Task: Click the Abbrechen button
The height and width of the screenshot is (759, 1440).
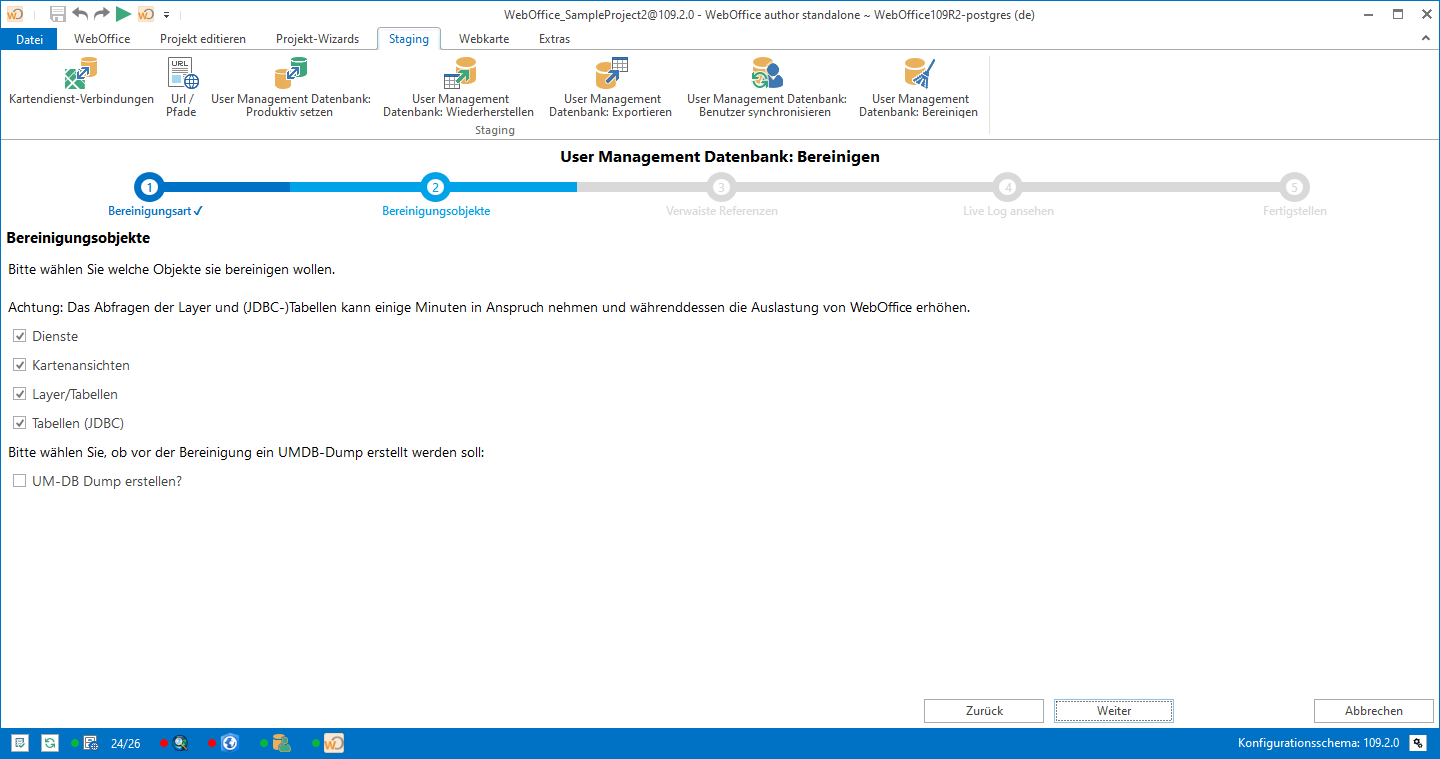Action: pyautogui.click(x=1373, y=711)
